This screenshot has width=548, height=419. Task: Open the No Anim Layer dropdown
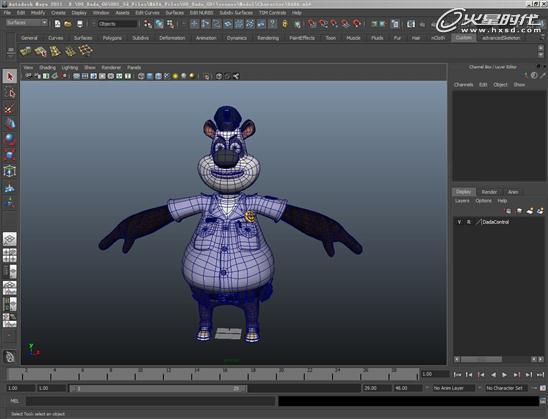point(453,388)
